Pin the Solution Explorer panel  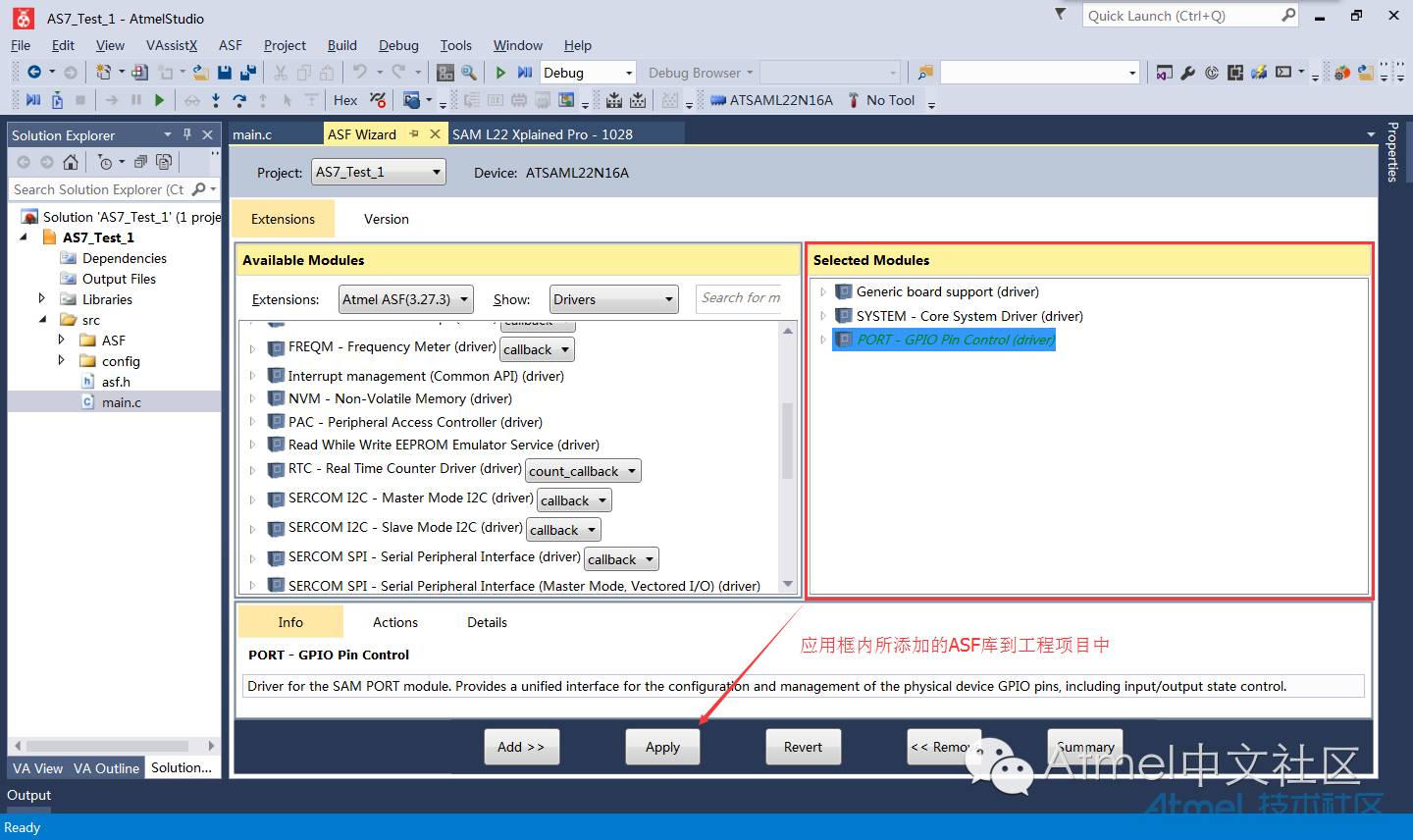(186, 134)
